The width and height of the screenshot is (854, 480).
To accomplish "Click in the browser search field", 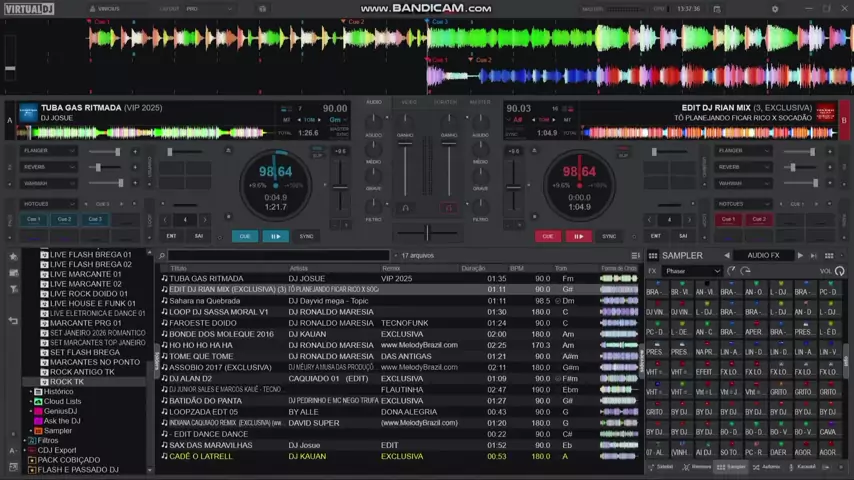I will point(280,256).
